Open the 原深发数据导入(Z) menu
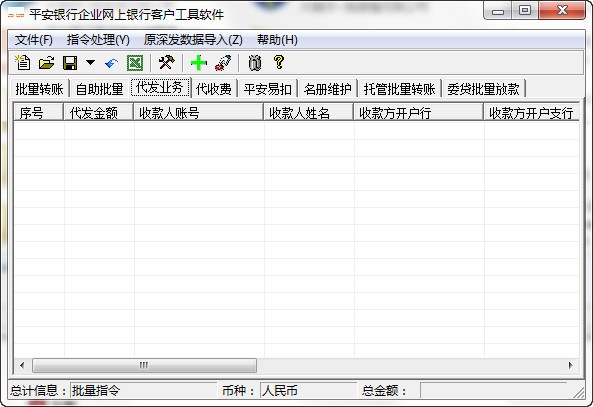 (193, 40)
